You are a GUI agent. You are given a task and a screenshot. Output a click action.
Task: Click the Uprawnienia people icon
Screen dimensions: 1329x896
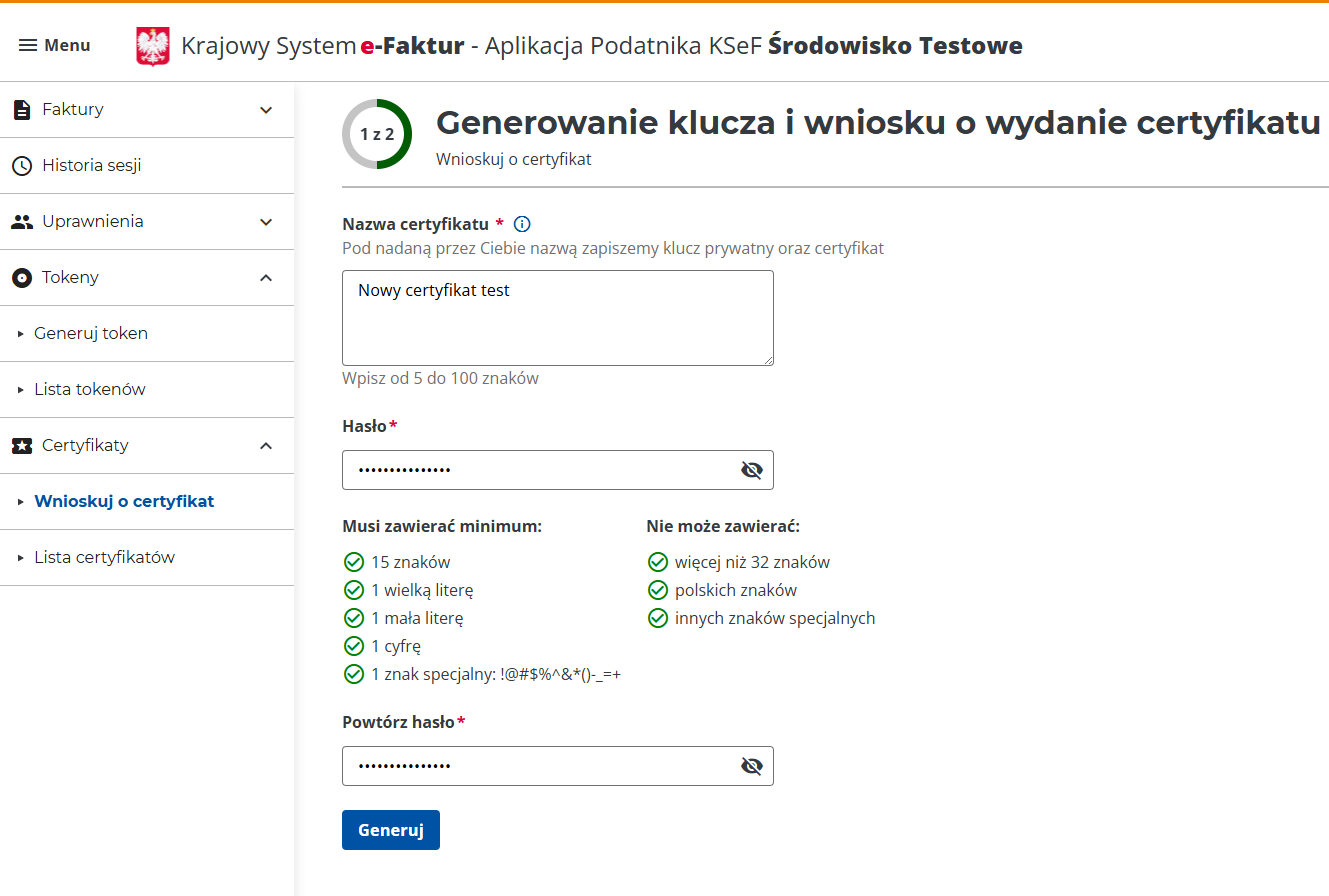click(22, 222)
